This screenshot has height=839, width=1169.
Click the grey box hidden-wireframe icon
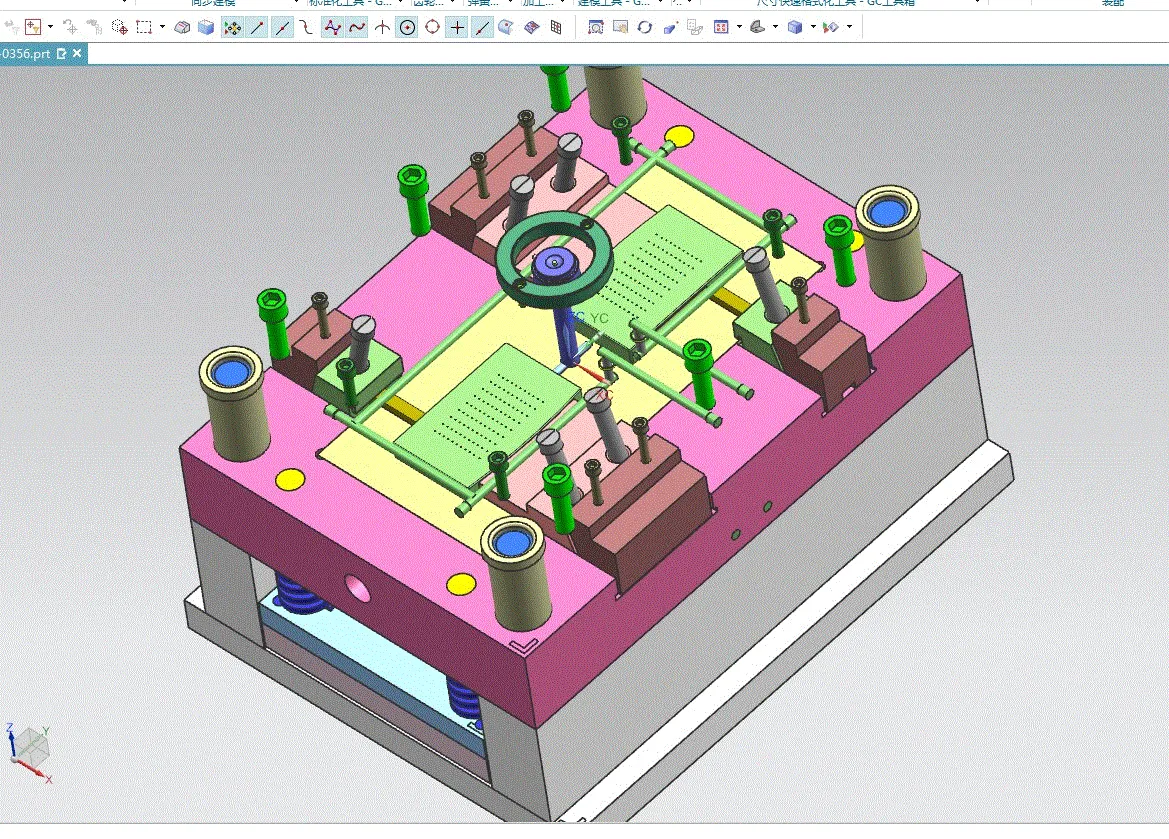tap(182, 28)
